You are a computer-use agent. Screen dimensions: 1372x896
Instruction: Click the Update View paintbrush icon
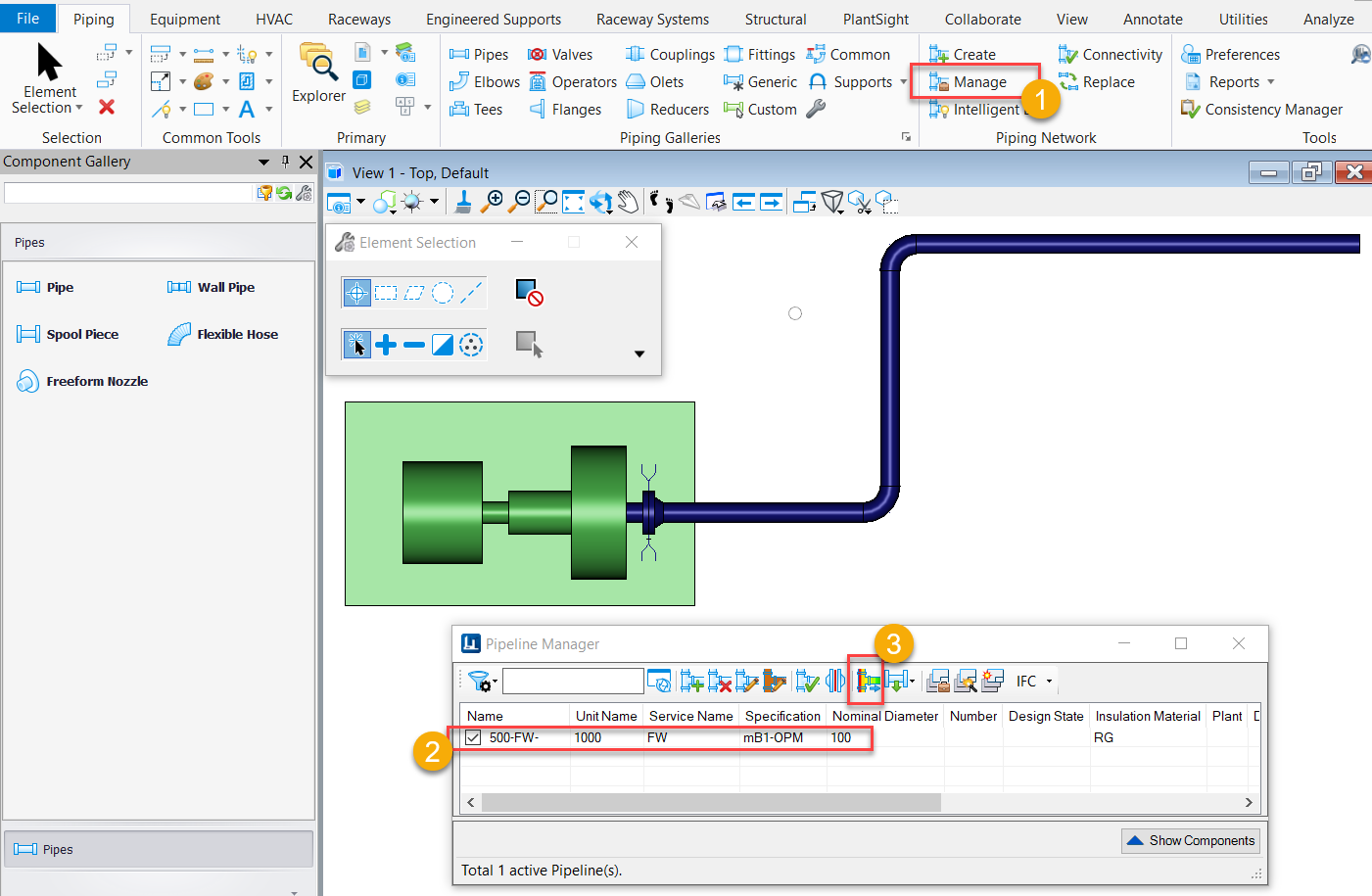pos(463,202)
